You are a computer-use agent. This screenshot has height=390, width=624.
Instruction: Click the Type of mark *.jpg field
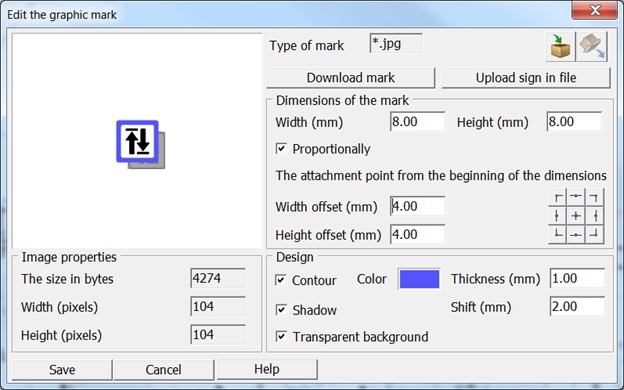396,43
